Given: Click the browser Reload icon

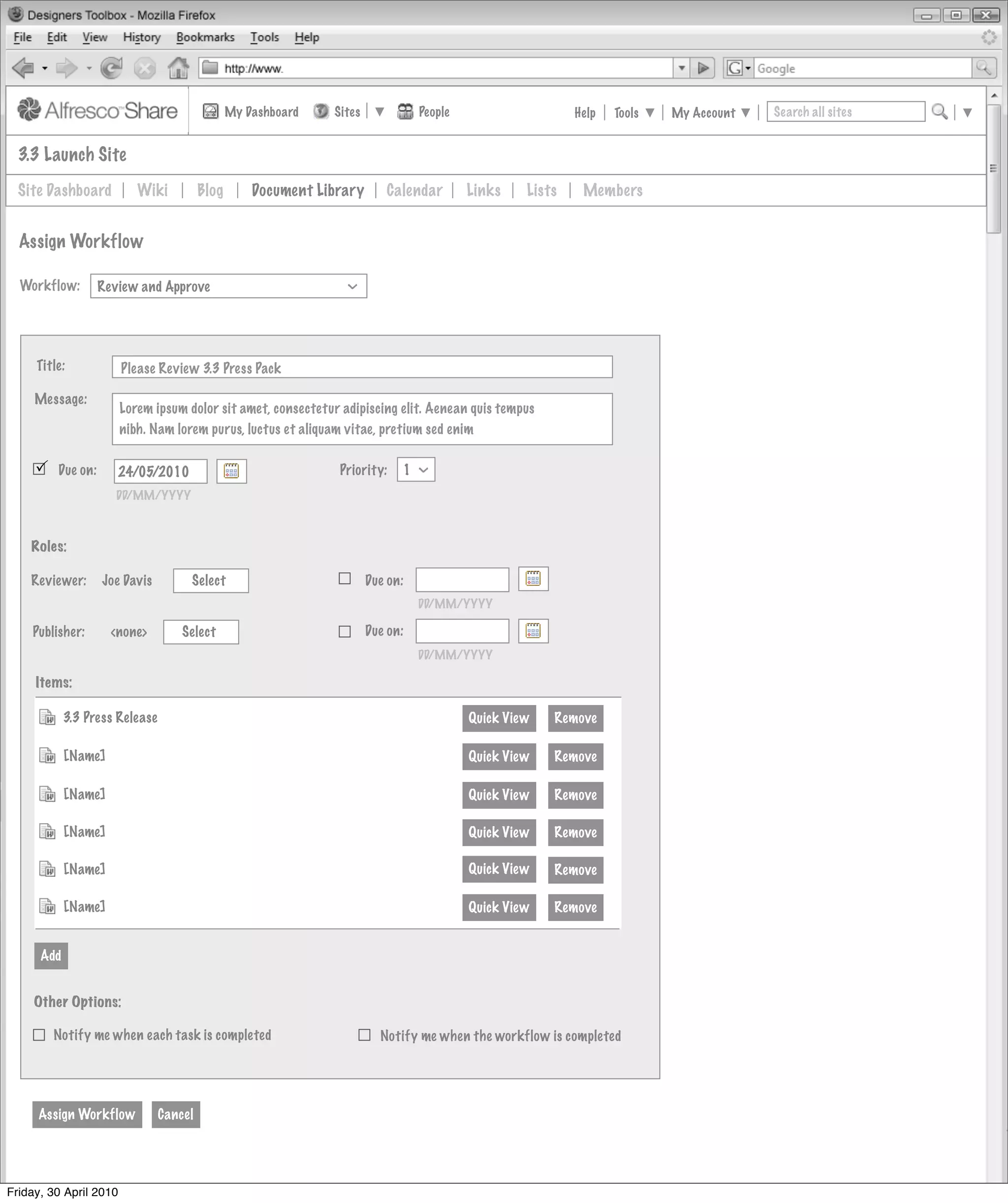Looking at the screenshot, I should click(x=111, y=68).
